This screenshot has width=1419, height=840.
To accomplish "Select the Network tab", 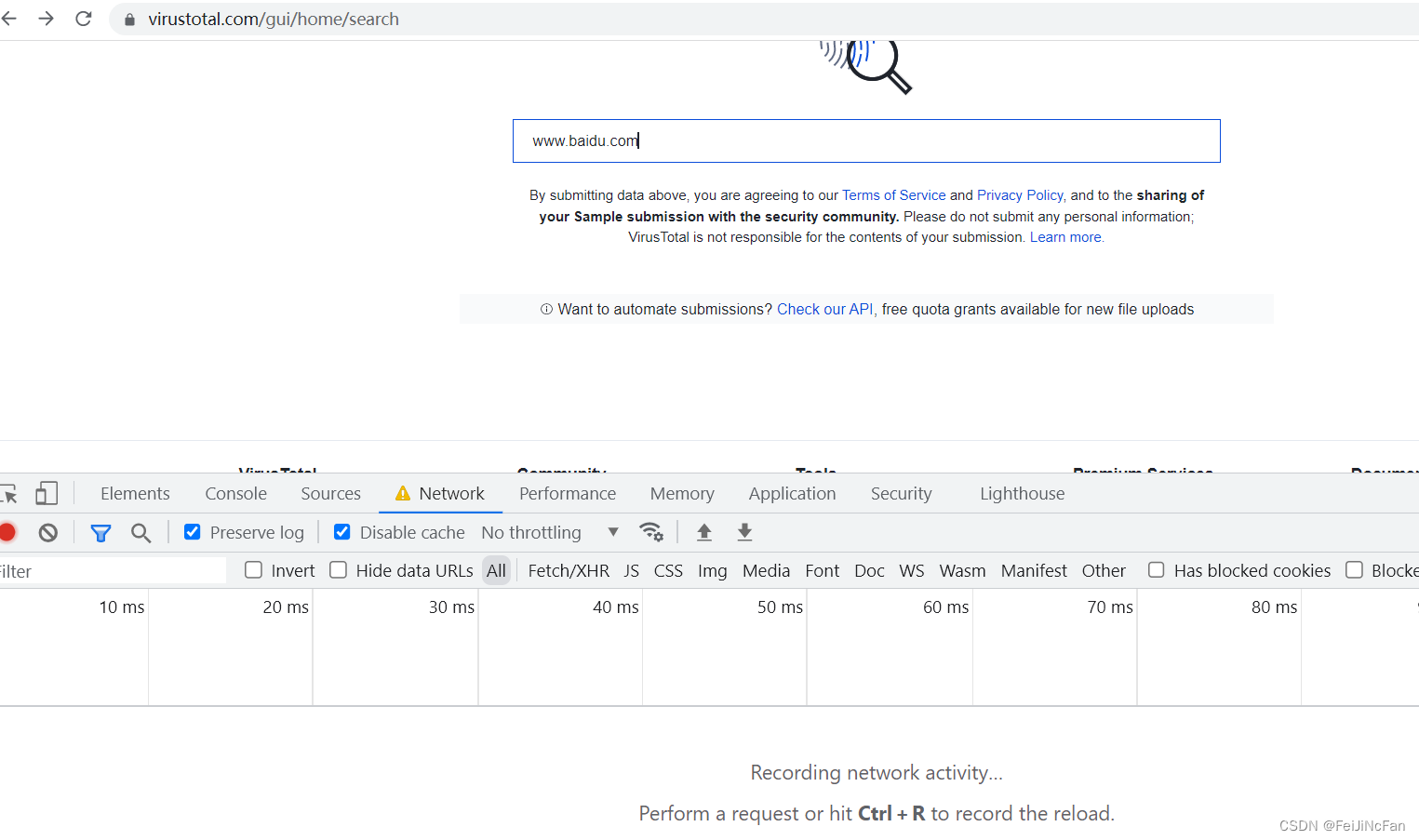I will coord(440,493).
